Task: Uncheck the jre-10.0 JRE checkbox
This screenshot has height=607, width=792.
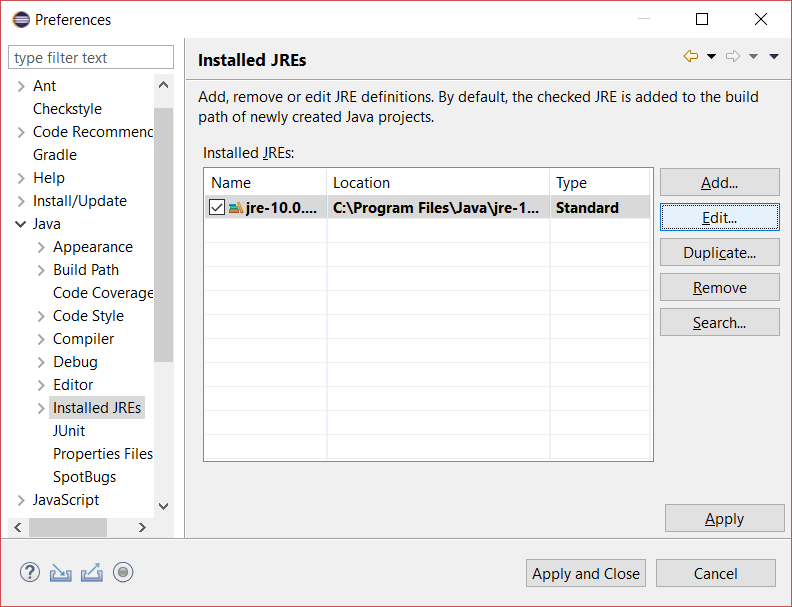Action: click(x=217, y=208)
